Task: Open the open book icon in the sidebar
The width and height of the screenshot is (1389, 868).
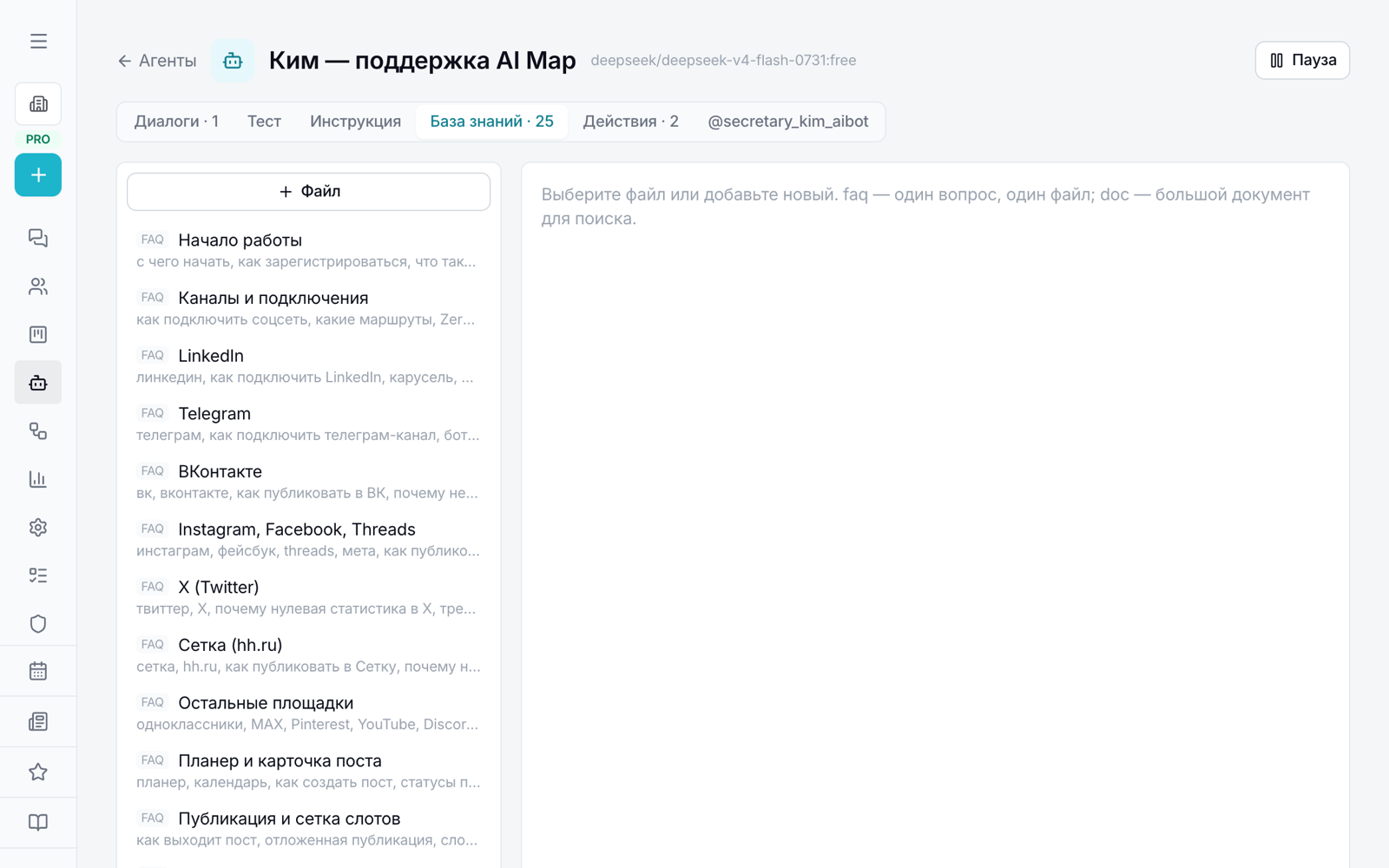Action: click(x=38, y=822)
